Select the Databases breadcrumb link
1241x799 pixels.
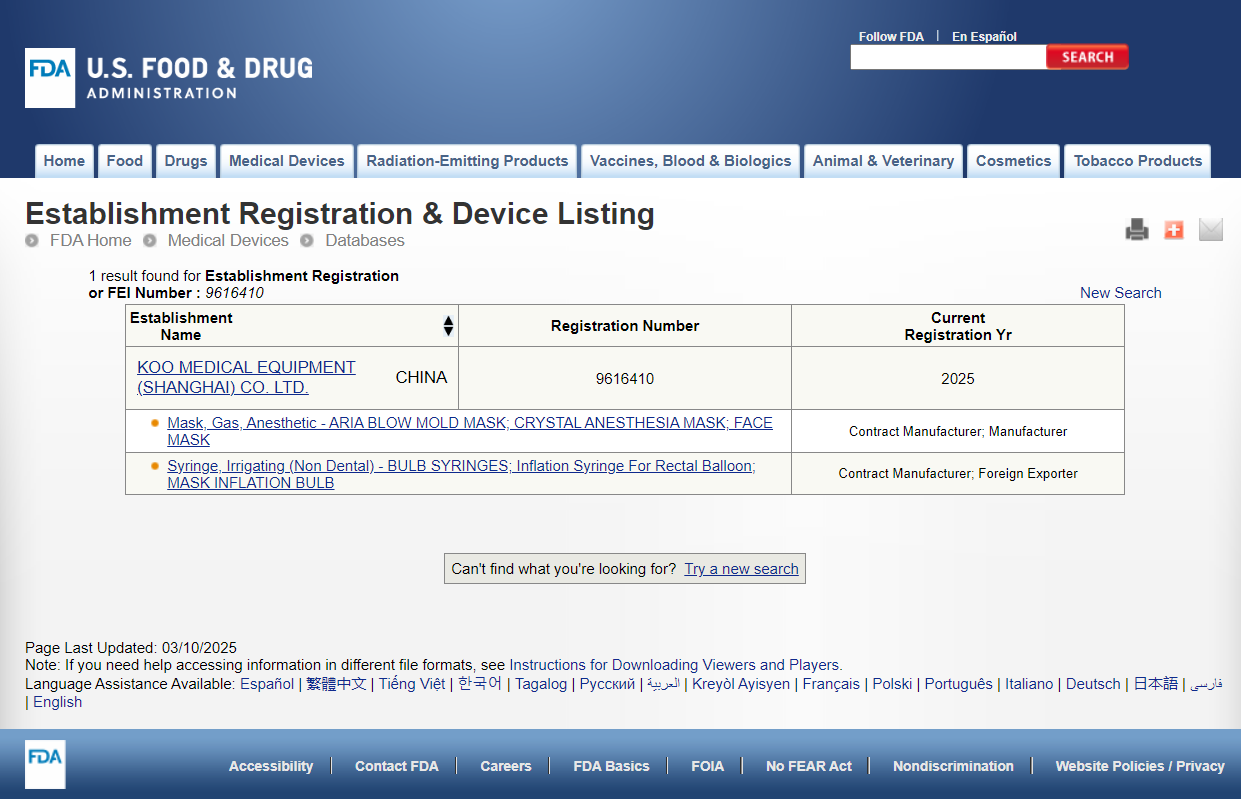(365, 240)
